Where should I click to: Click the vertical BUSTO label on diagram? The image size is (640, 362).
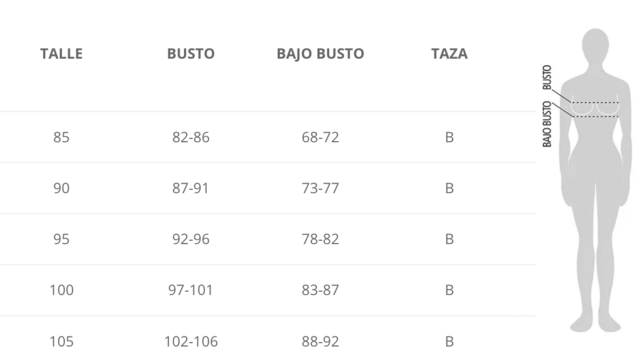tap(547, 77)
